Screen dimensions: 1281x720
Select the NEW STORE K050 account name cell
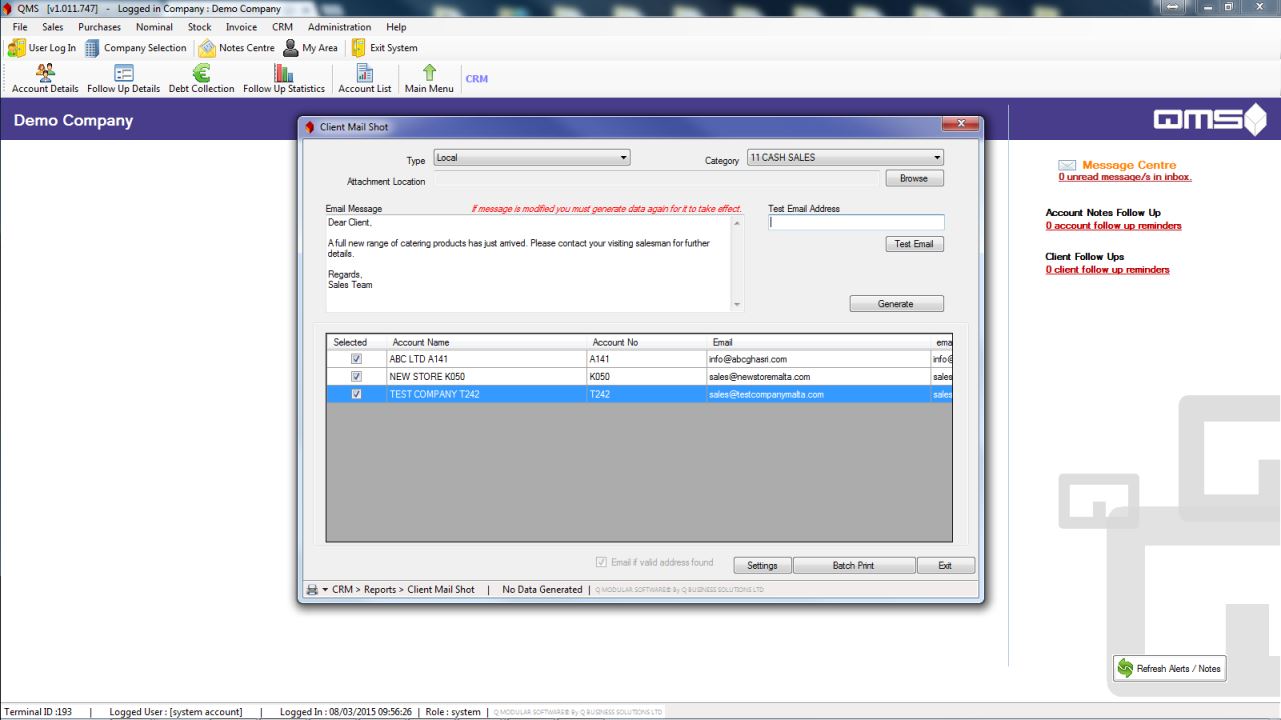point(486,377)
